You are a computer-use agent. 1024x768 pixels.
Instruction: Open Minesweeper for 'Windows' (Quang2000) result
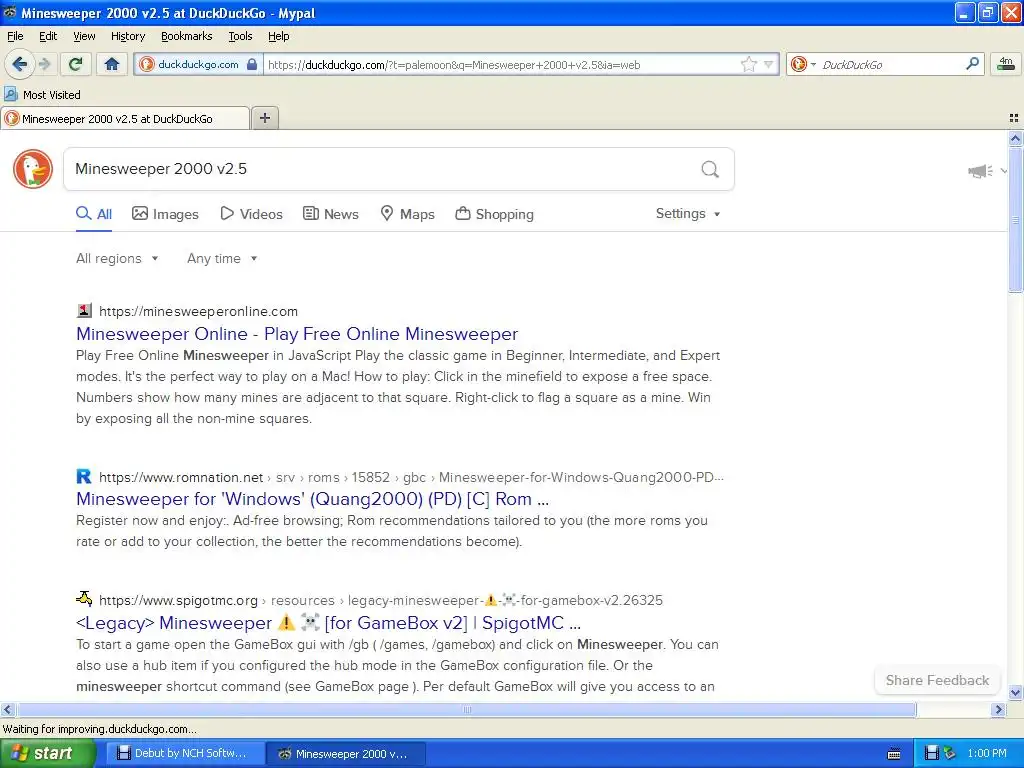point(312,499)
